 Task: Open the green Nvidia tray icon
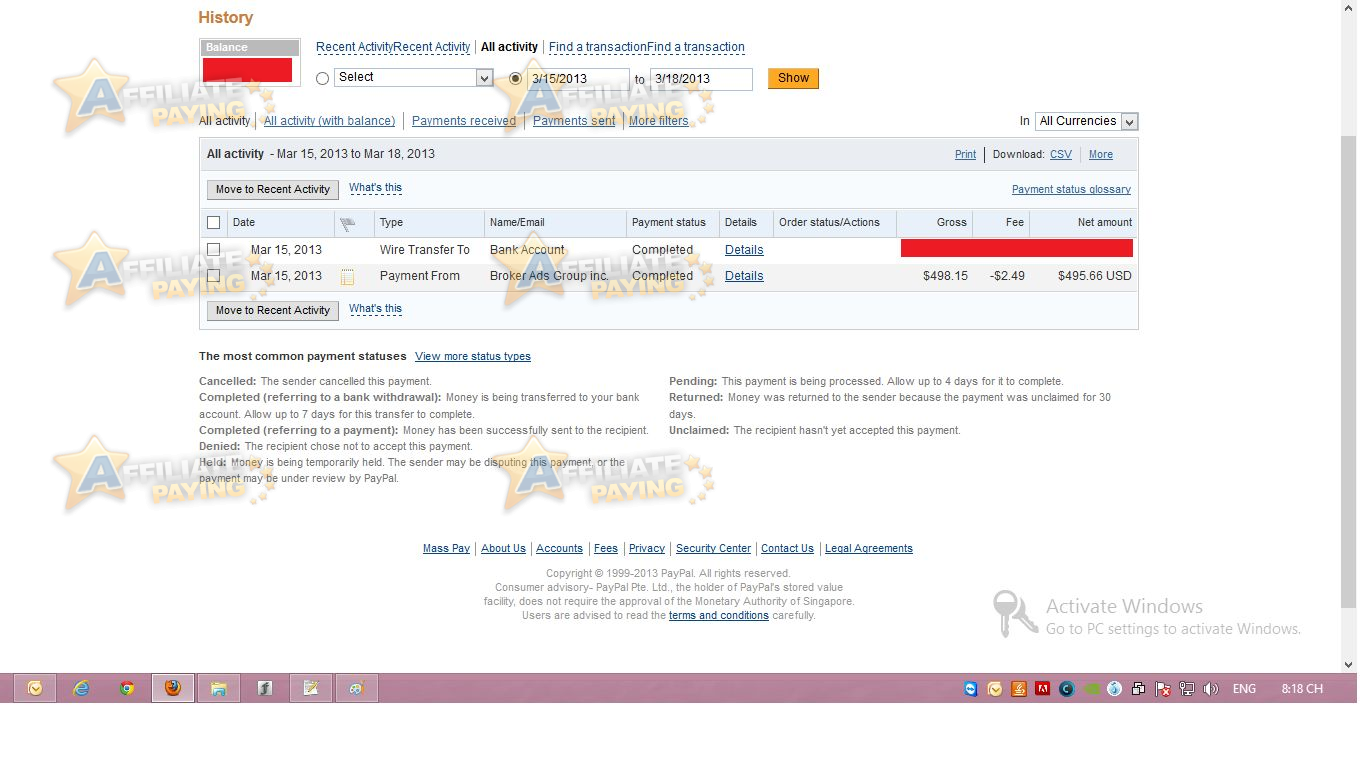pyautogui.click(x=1091, y=689)
